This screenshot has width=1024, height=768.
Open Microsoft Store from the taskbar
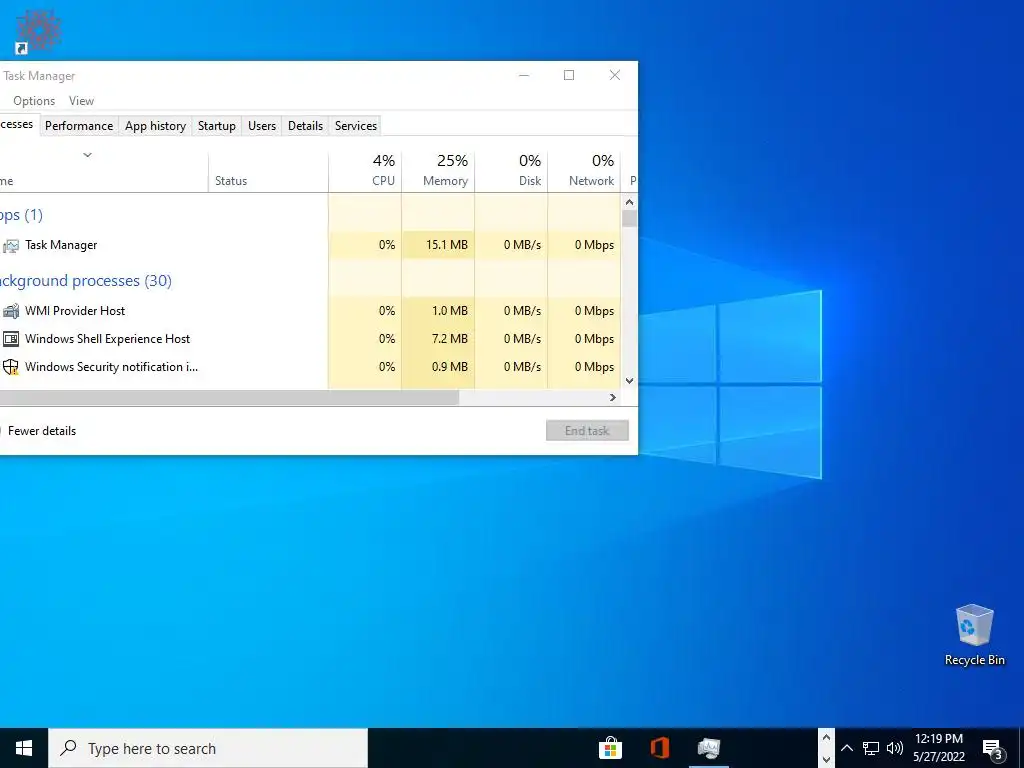tap(611, 748)
